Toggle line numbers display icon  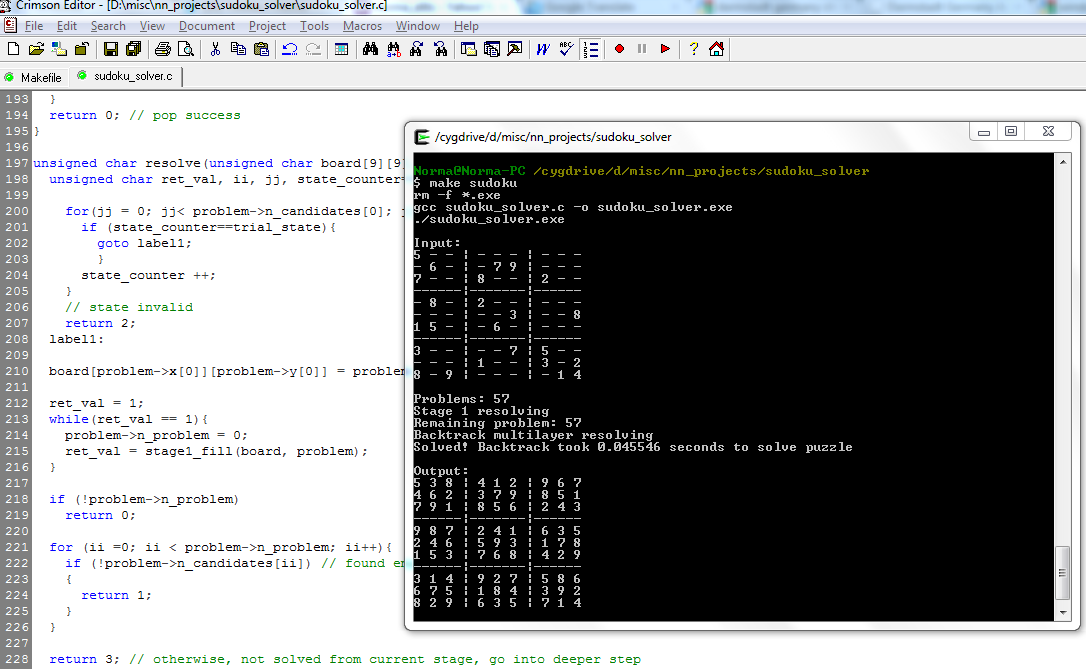point(591,49)
